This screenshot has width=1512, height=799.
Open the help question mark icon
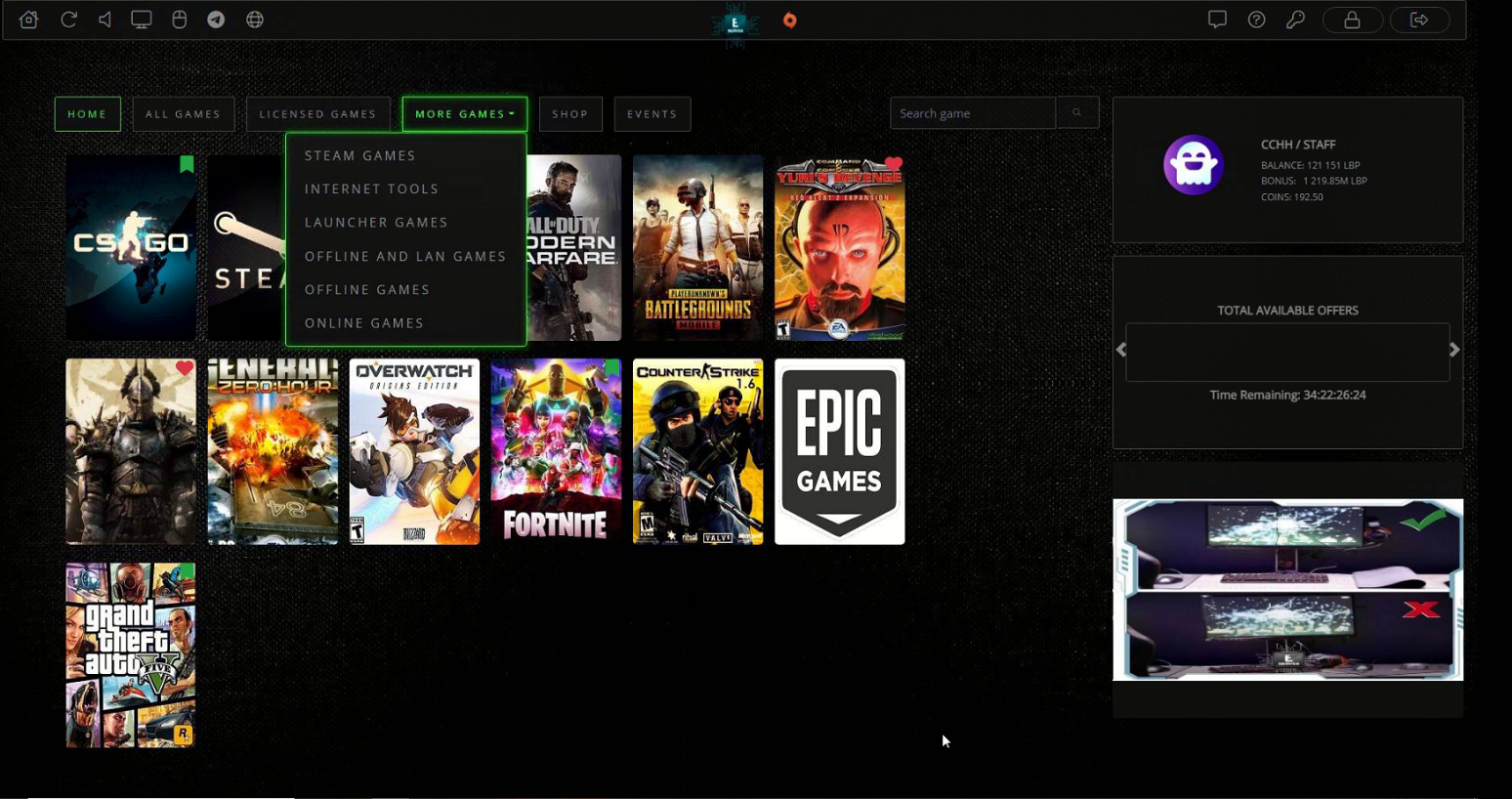(1257, 20)
